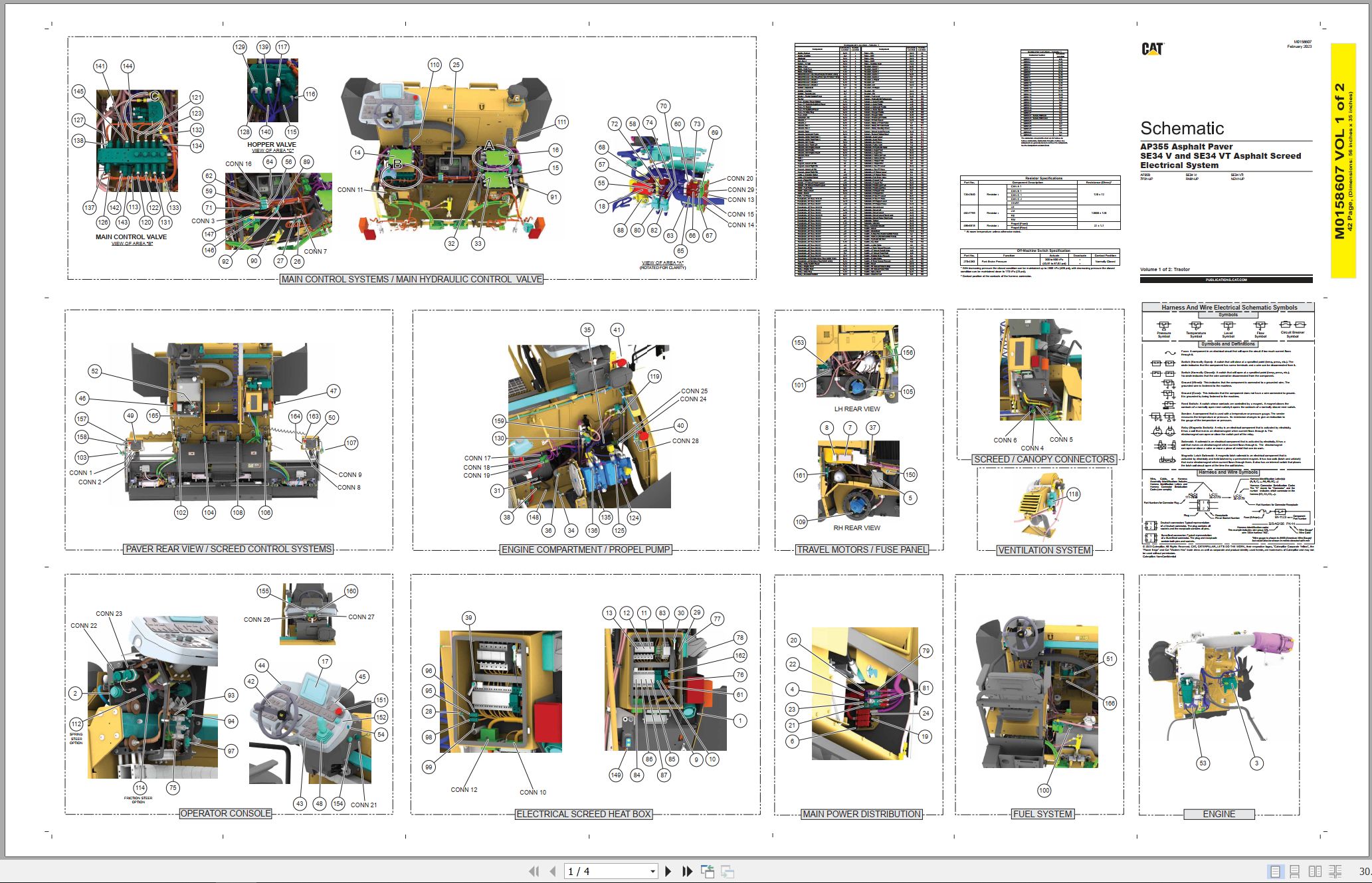Click callout bubble 100 in fuel system
This screenshot has width=1372, height=883.
click(1044, 790)
